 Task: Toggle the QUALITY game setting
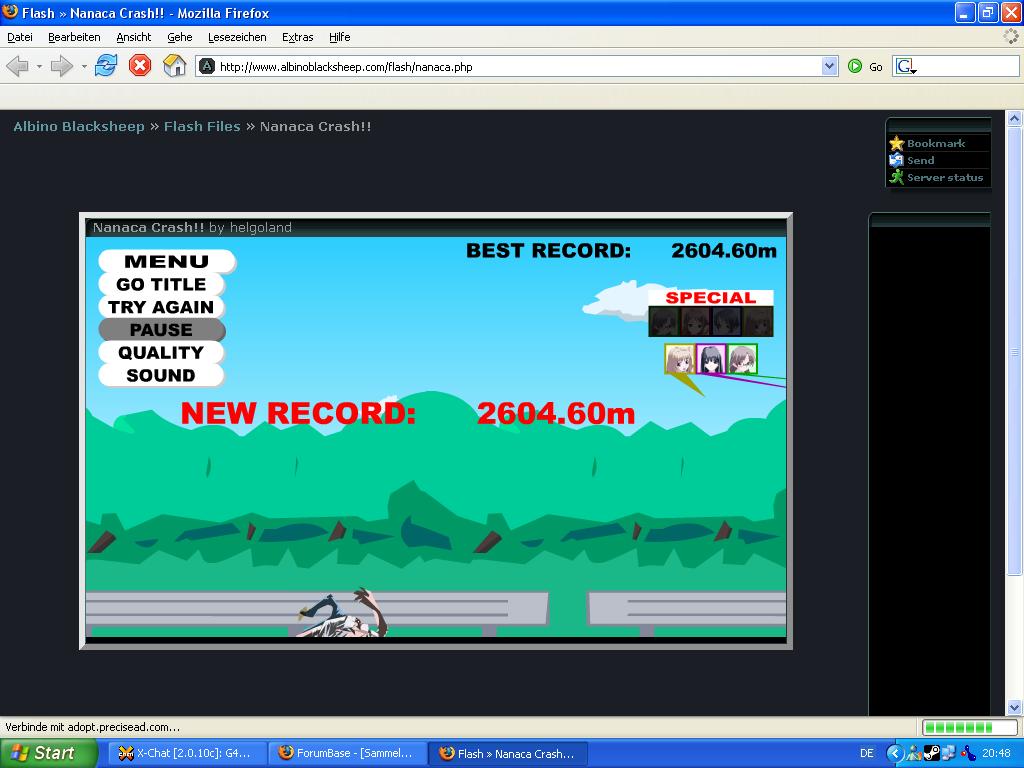point(161,353)
